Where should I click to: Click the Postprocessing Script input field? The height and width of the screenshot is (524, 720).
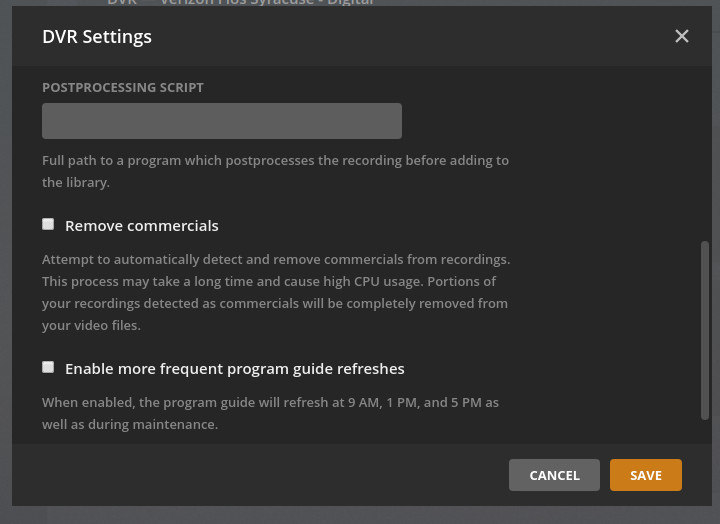[222, 121]
